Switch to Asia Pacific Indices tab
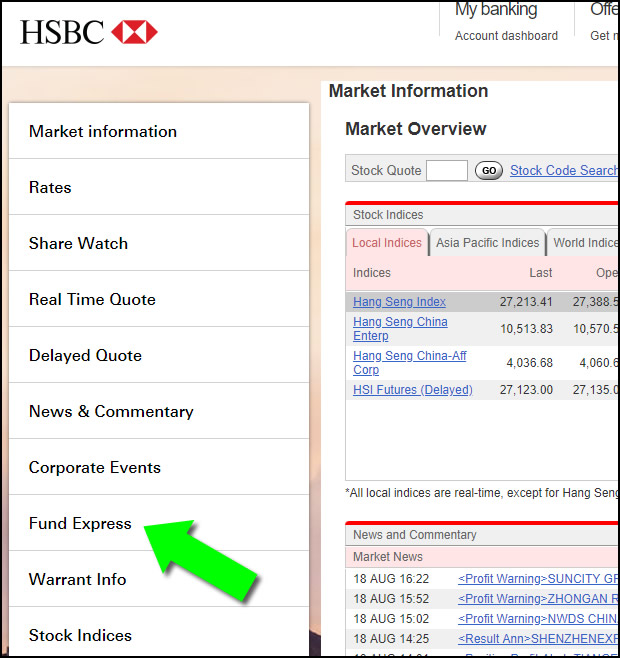This screenshot has width=620, height=658. pyautogui.click(x=487, y=243)
